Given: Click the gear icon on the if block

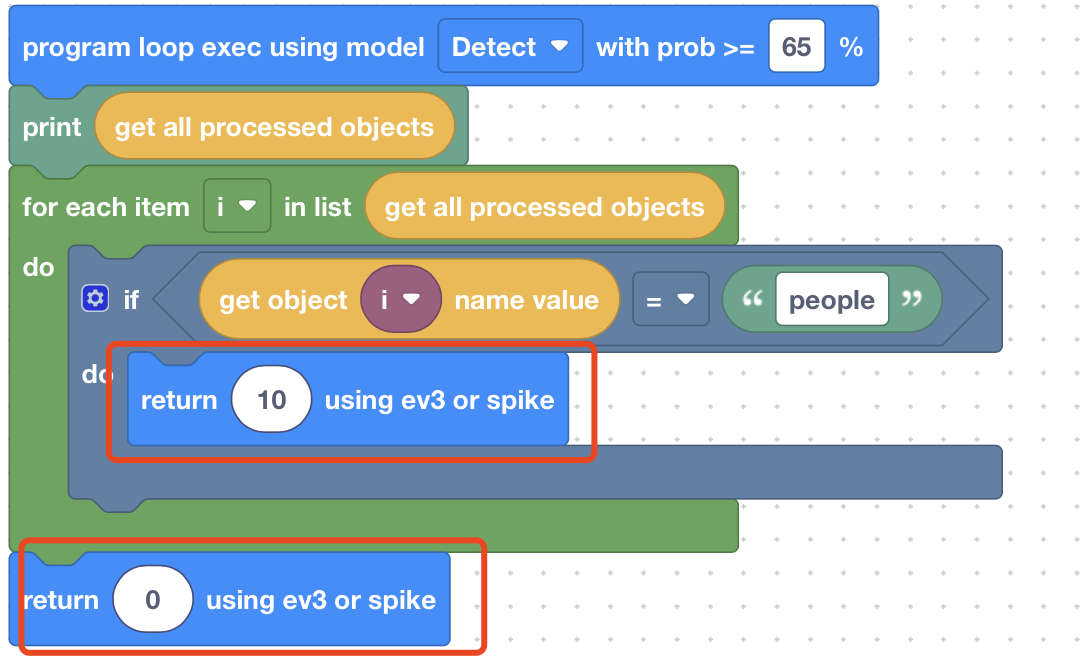Looking at the screenshot, I should point(95,298).
